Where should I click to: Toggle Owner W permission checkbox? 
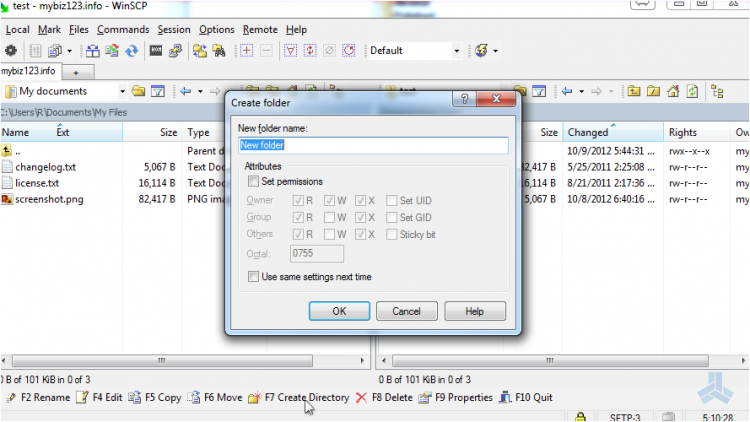pyautogui.click(x=329, y=200)
